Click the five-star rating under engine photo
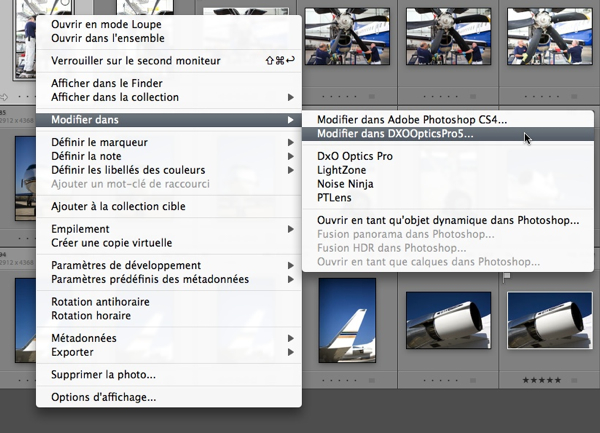This screenshot has height=433, width=600. [542, 380]
